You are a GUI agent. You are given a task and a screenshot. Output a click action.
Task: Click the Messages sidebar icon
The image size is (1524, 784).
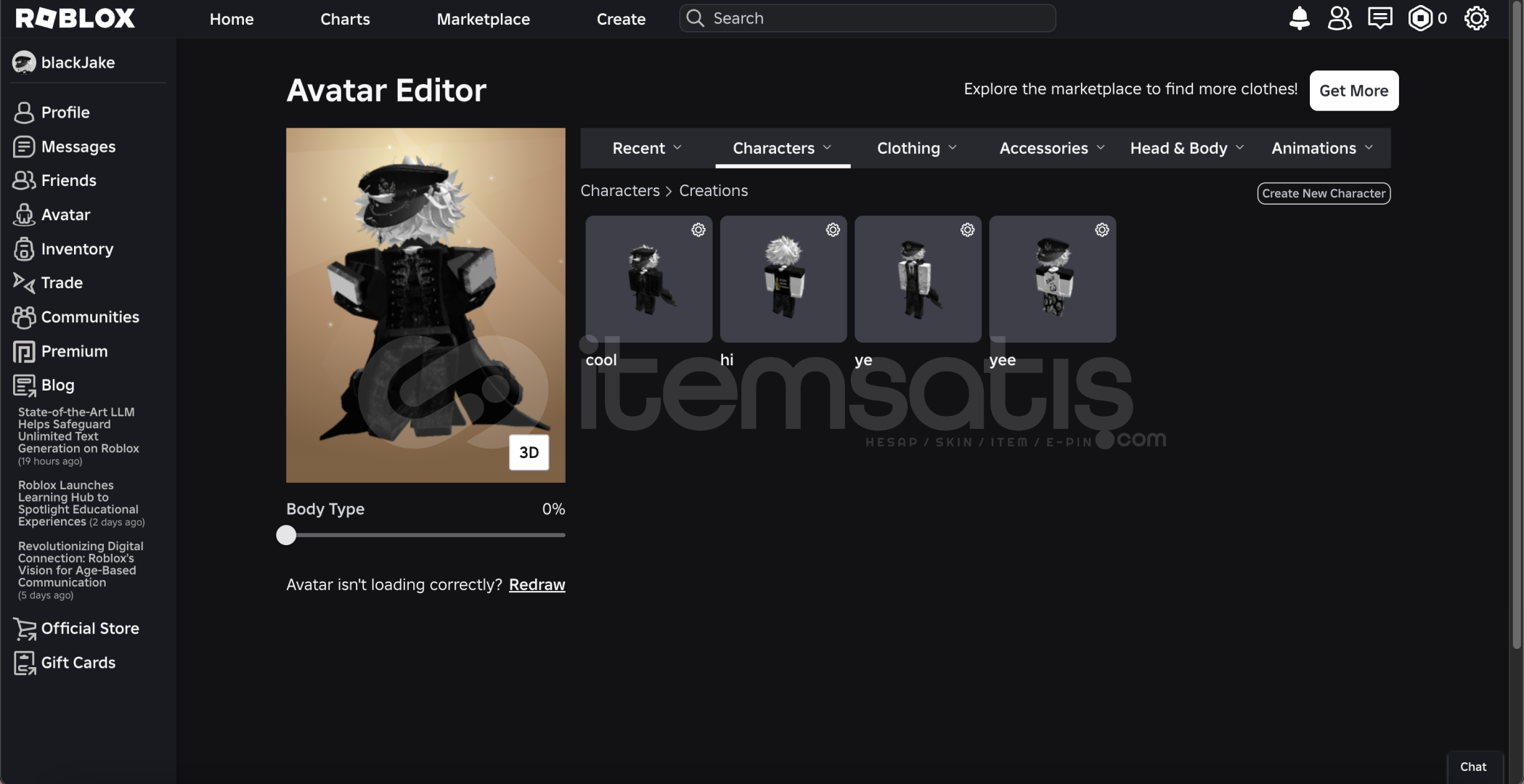point(24,147)
